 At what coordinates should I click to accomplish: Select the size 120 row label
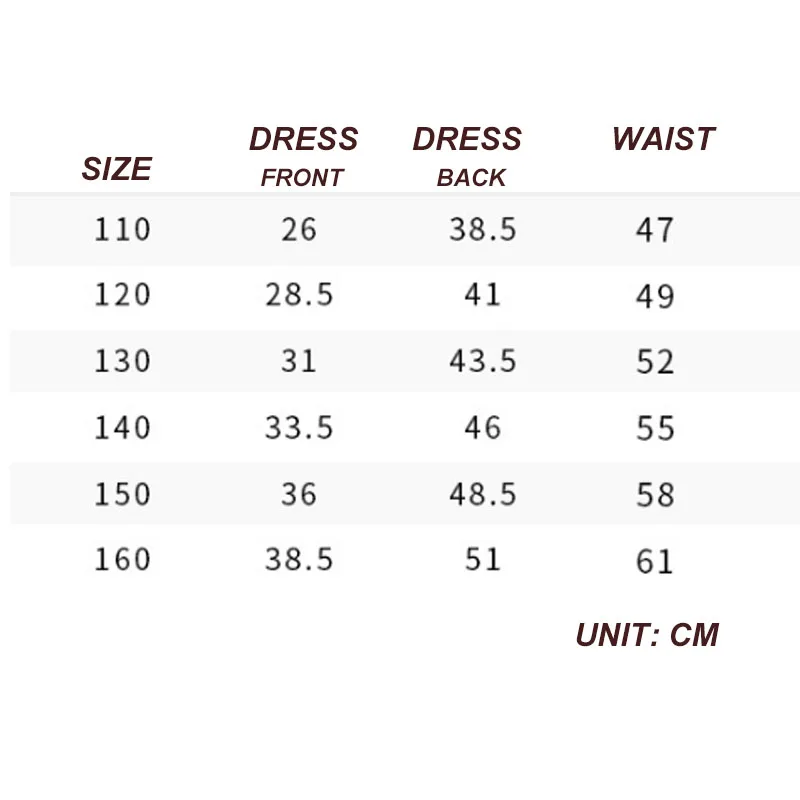122,295
